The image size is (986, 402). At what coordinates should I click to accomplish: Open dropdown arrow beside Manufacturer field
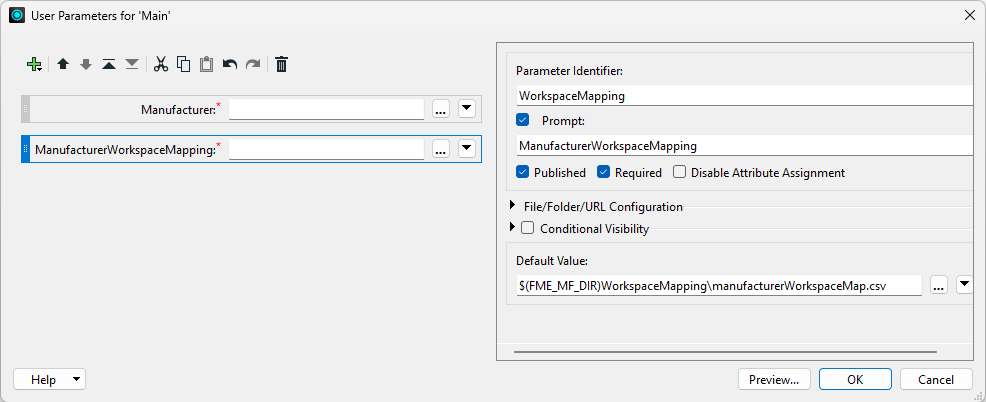point(467,109)
